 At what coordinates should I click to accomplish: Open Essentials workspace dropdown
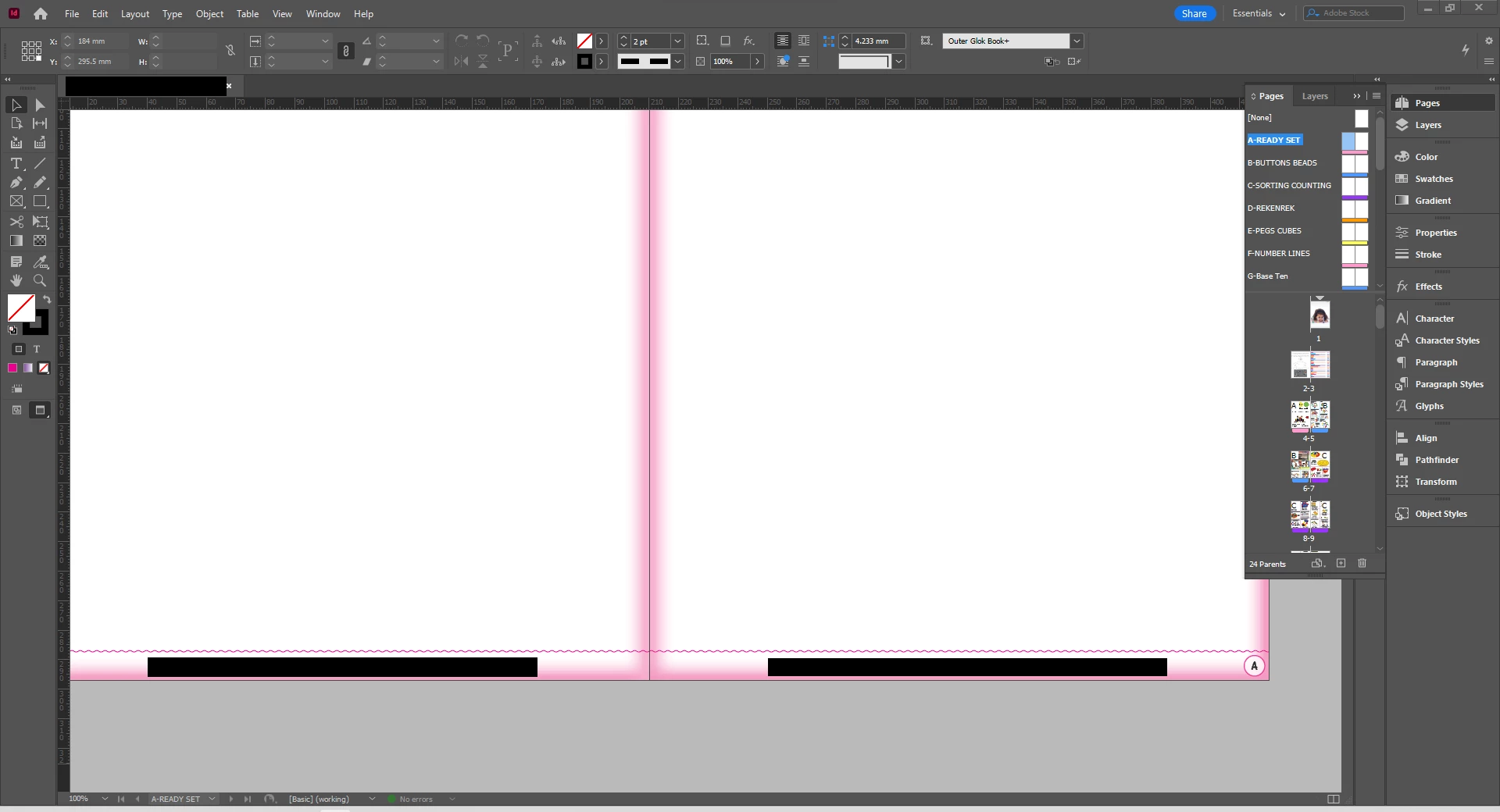click(x=1259, y=13)
